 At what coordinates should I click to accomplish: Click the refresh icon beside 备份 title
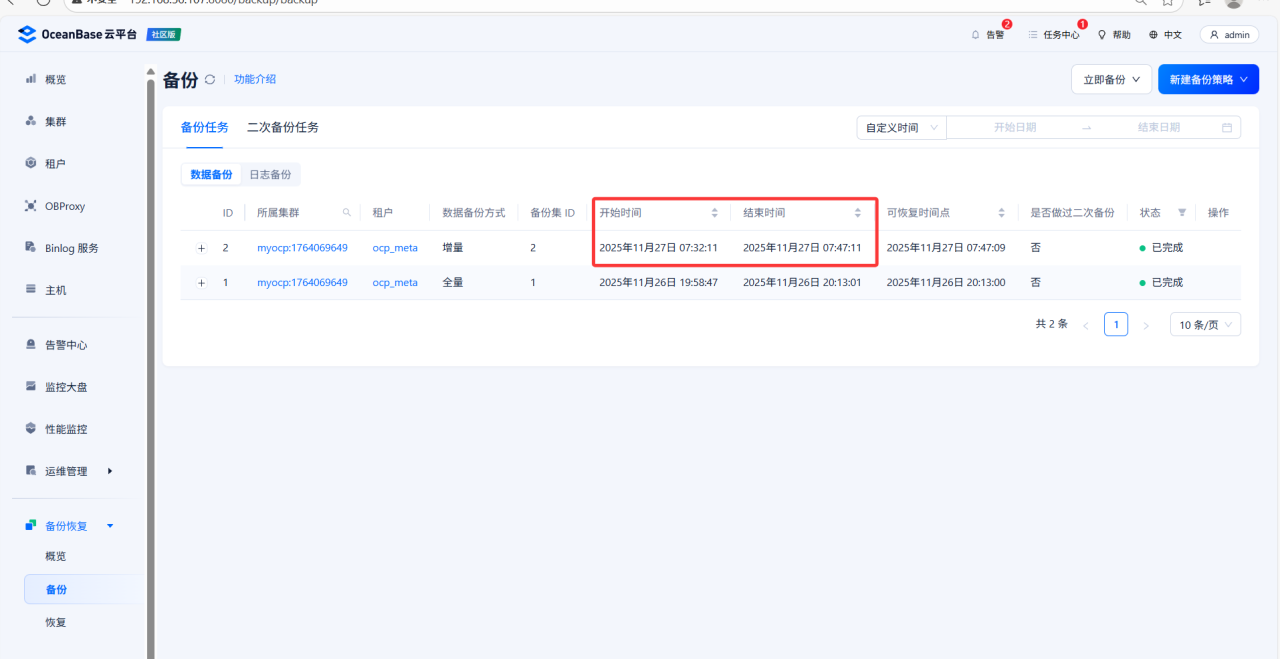210,80
